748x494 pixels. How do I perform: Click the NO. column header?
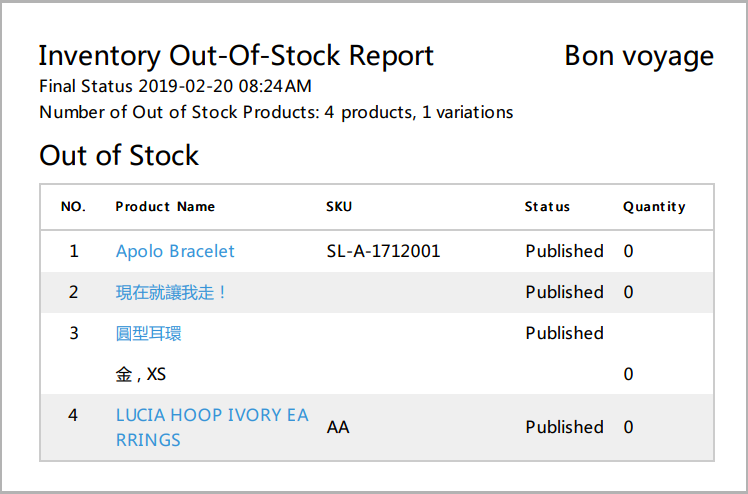(x=73, y=206)
